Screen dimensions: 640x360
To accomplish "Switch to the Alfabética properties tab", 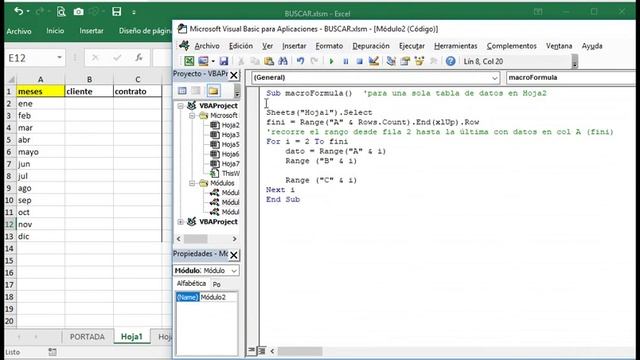I will click(x=191, y=284).
